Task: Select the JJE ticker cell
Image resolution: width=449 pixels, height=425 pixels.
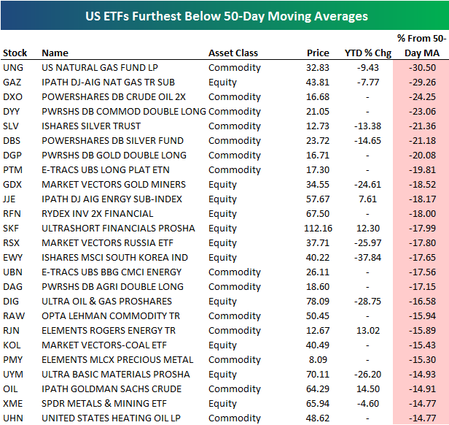Action: tap(9, 199)
